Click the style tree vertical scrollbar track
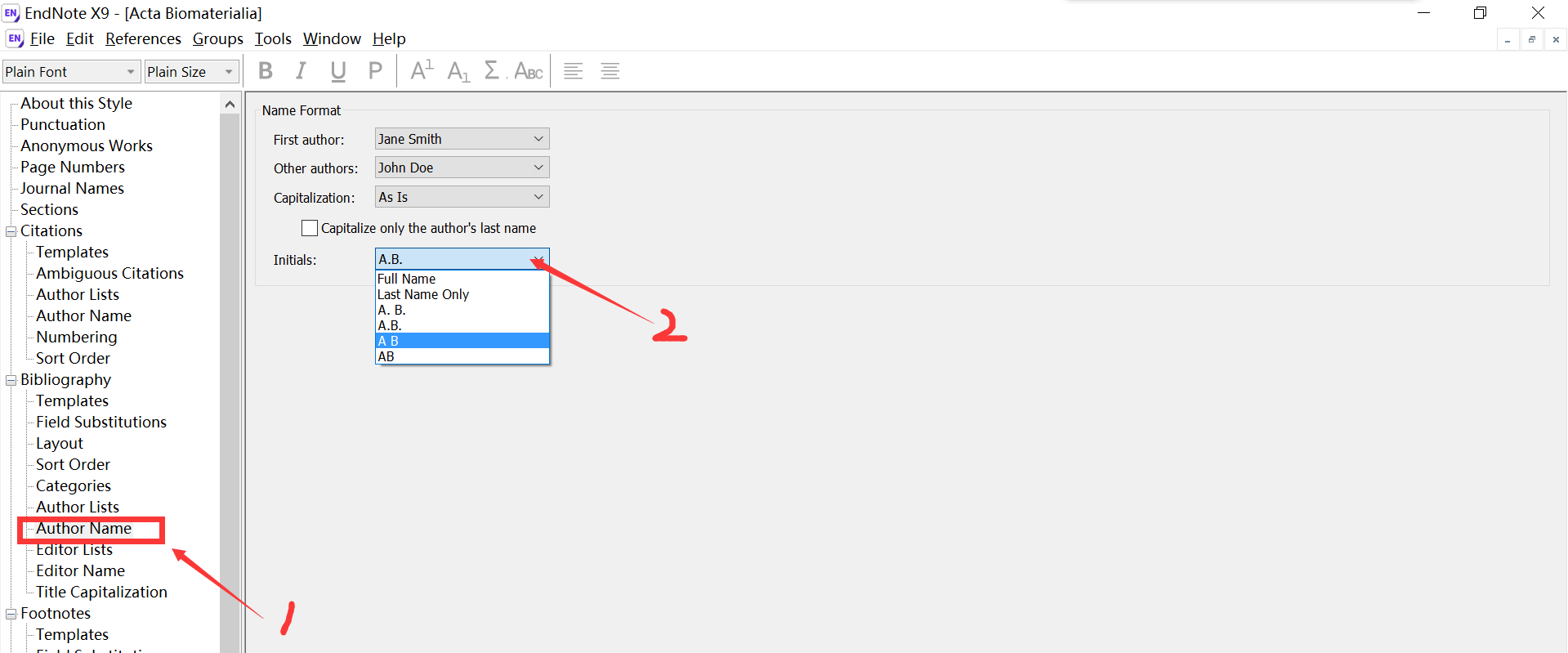1568x653 pixels. (230, 382)
